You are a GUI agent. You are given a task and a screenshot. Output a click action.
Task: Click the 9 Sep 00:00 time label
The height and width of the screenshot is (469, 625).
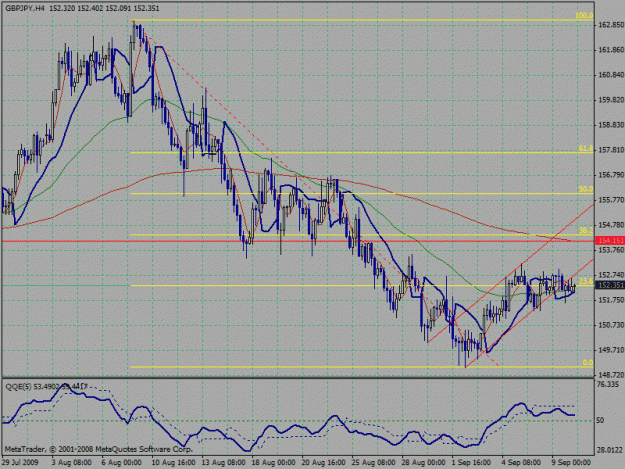tap(572, 463)
